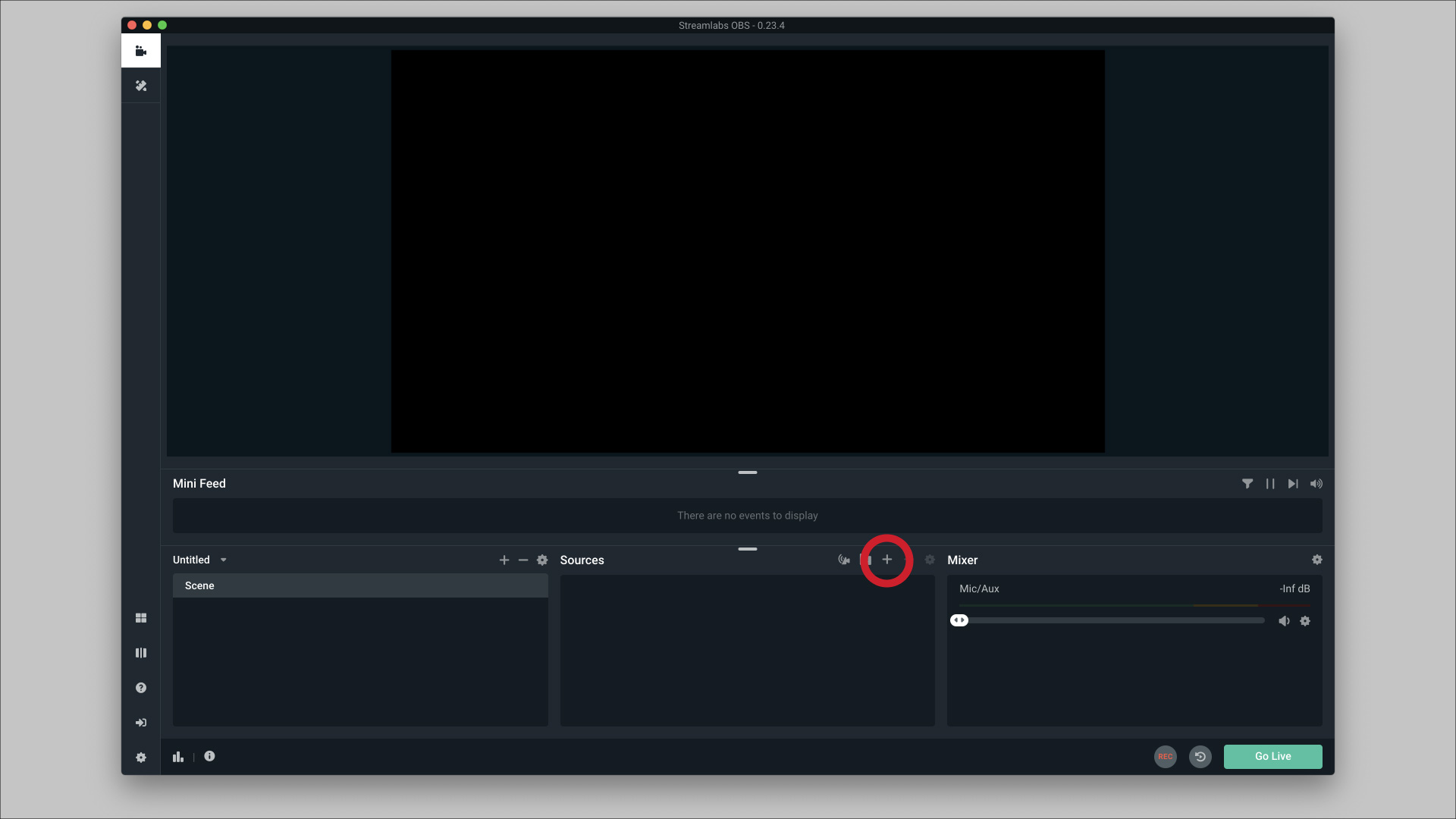Image resolution: width=1456 pixels, height=819 pixels.
Task: Show the info icon in status bar
Action: [x=209, y=756]
